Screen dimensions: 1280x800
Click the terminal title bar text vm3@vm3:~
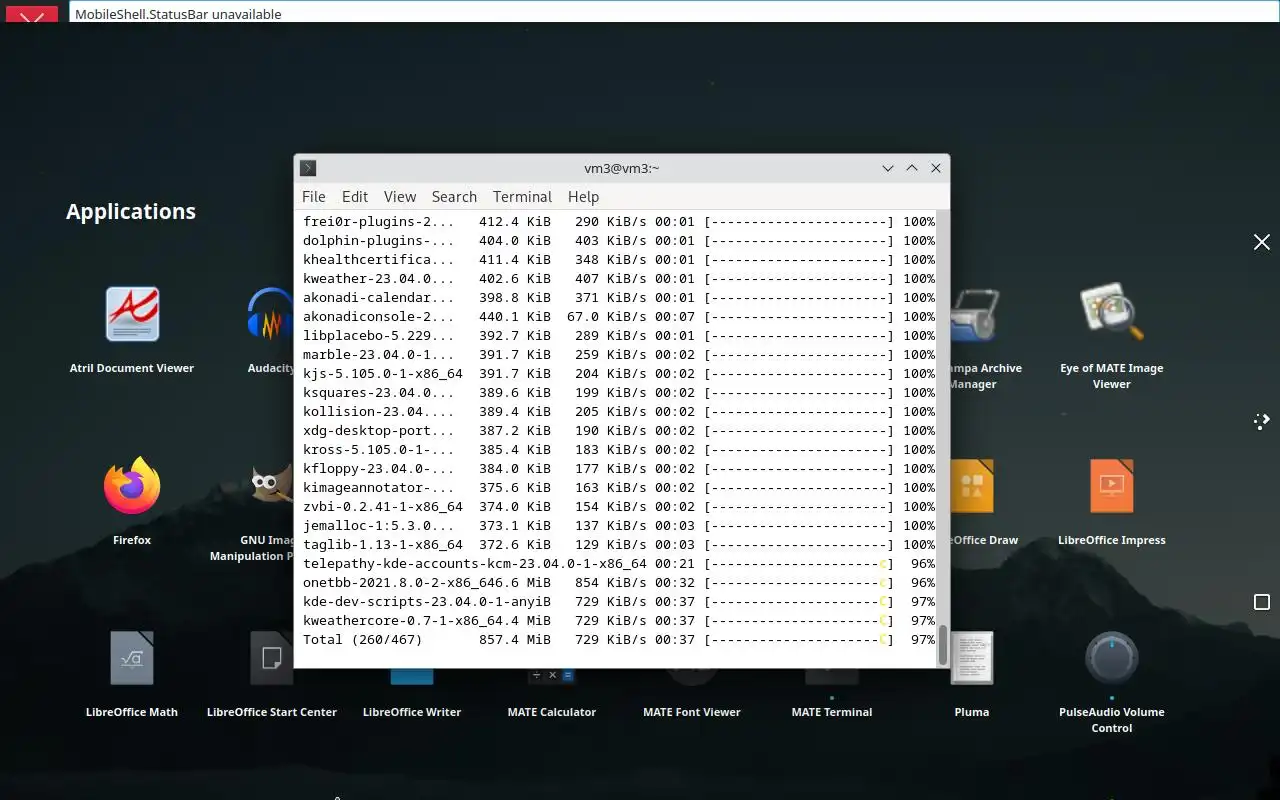[622, 168]
